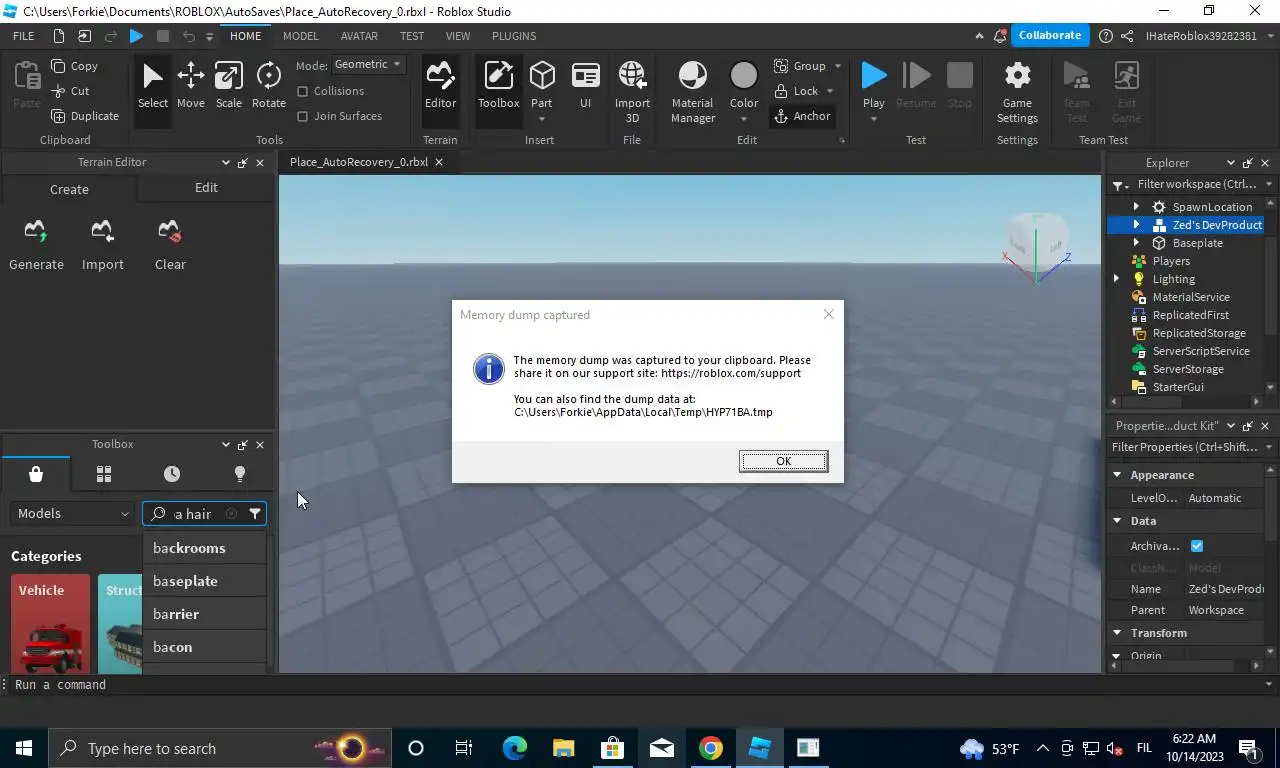This screenshot has height=768, width=1280.
Task: Switch to the TEST ribbon tab
Action: (412, 36)
